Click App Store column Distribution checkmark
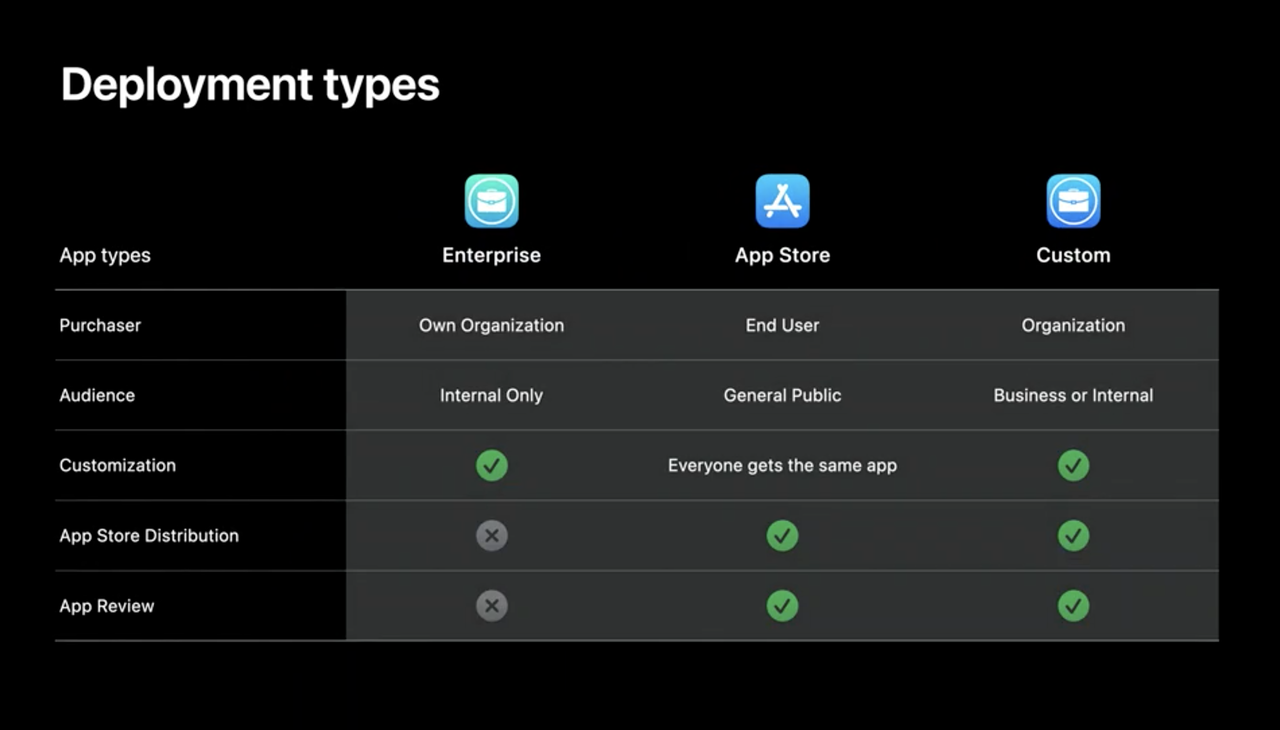Viewport: 1280px width, 730px height. [782, 535]
